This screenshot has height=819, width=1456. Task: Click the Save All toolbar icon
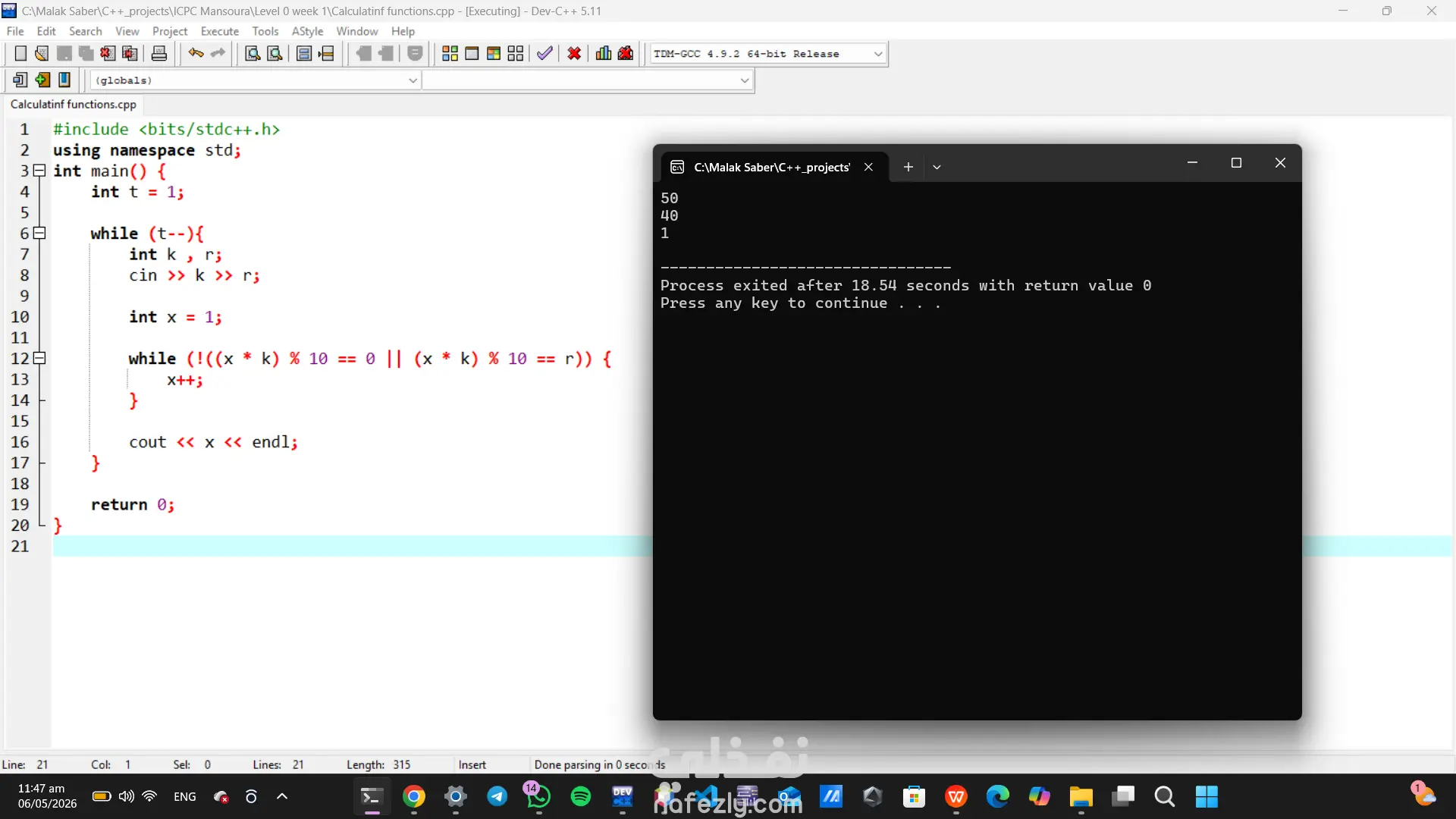point(86,53)
